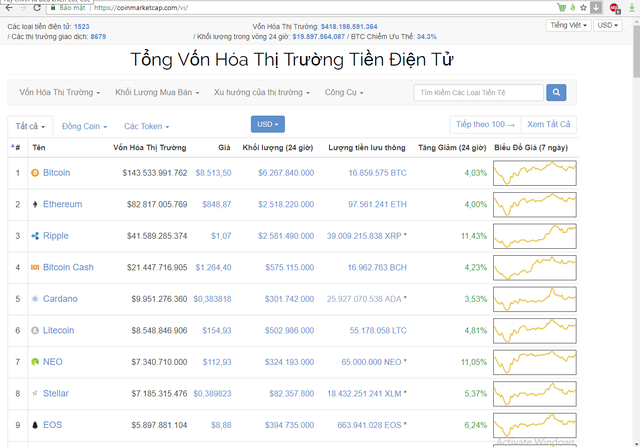Expand Xu hướng của thị trường menu
640x447 pixels.
(262, 92)
